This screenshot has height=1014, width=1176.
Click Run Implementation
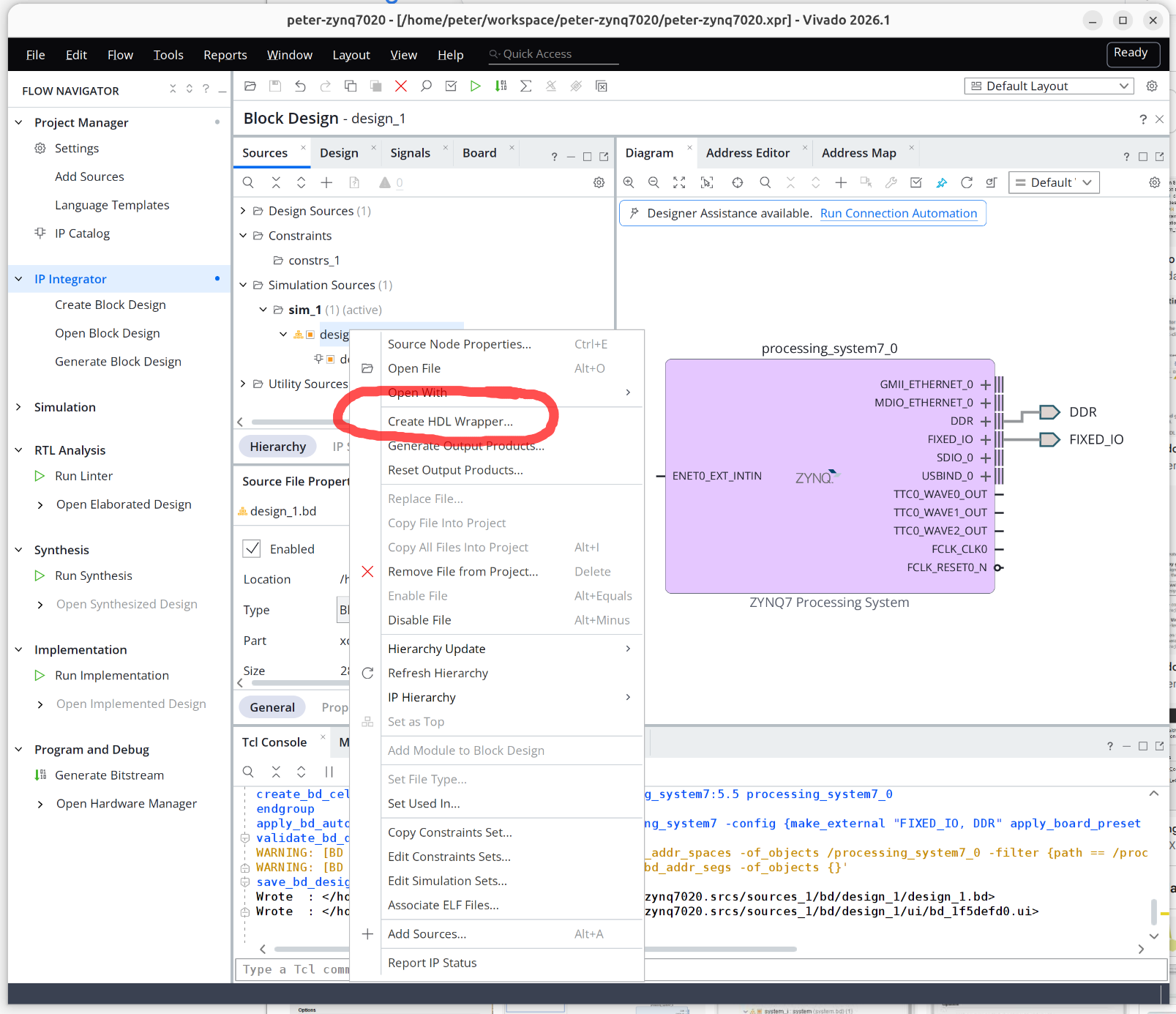pyautogui.click(x=112, y=675)
